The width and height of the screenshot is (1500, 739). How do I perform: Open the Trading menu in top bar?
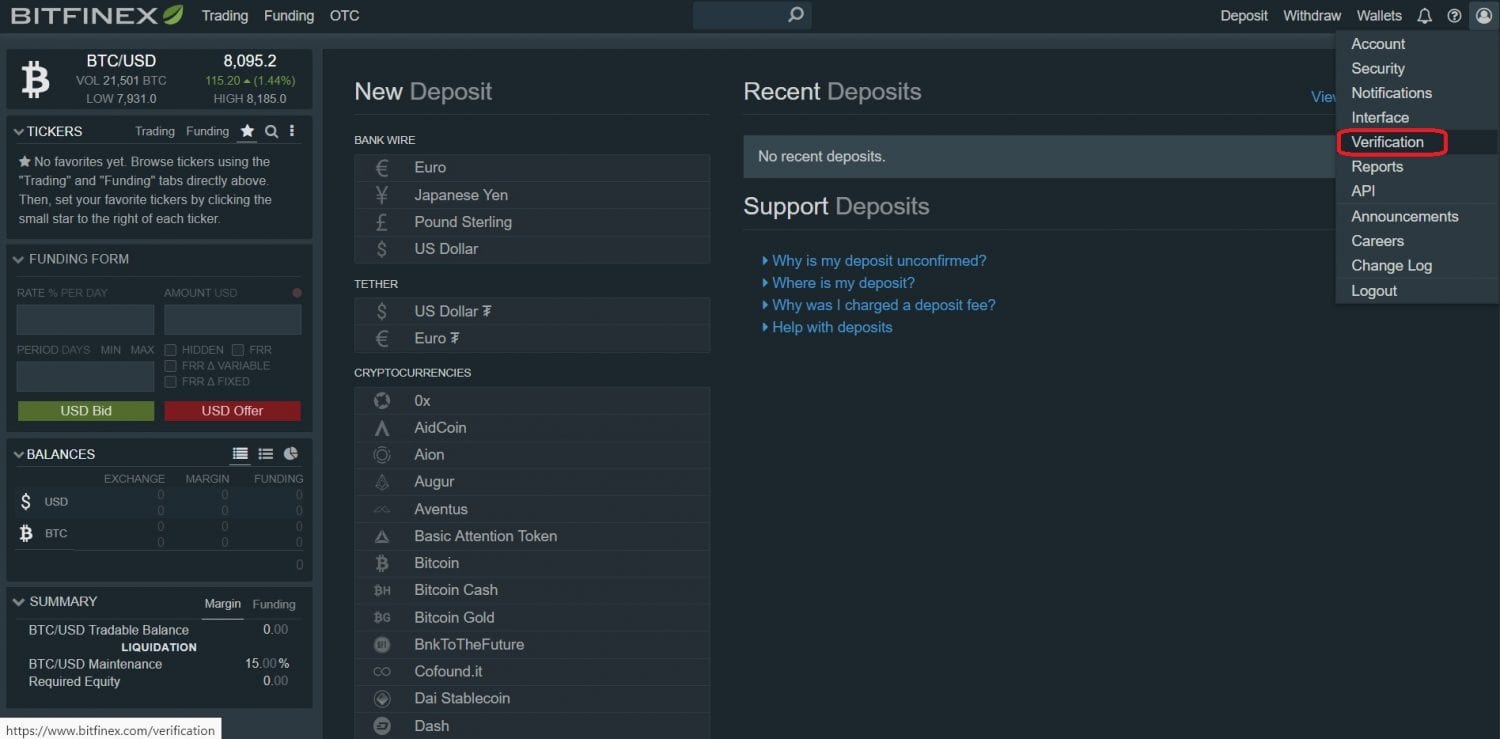[x=225, y=16]
